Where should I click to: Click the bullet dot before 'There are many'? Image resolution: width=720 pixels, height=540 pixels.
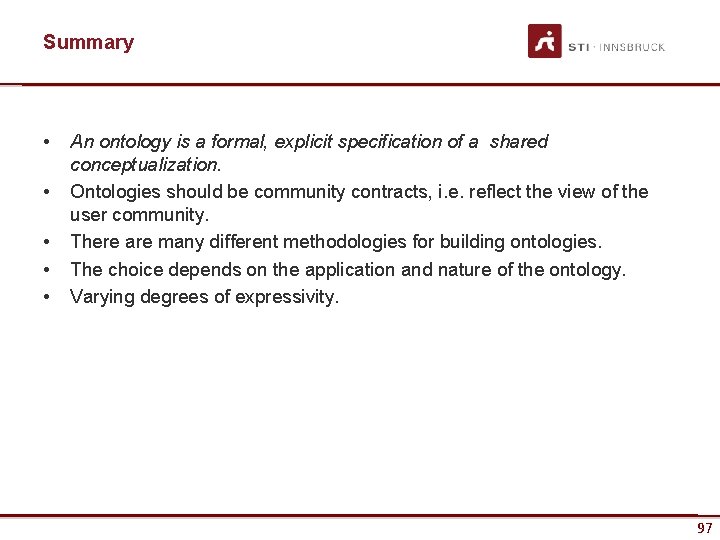(x=46, y=242)
